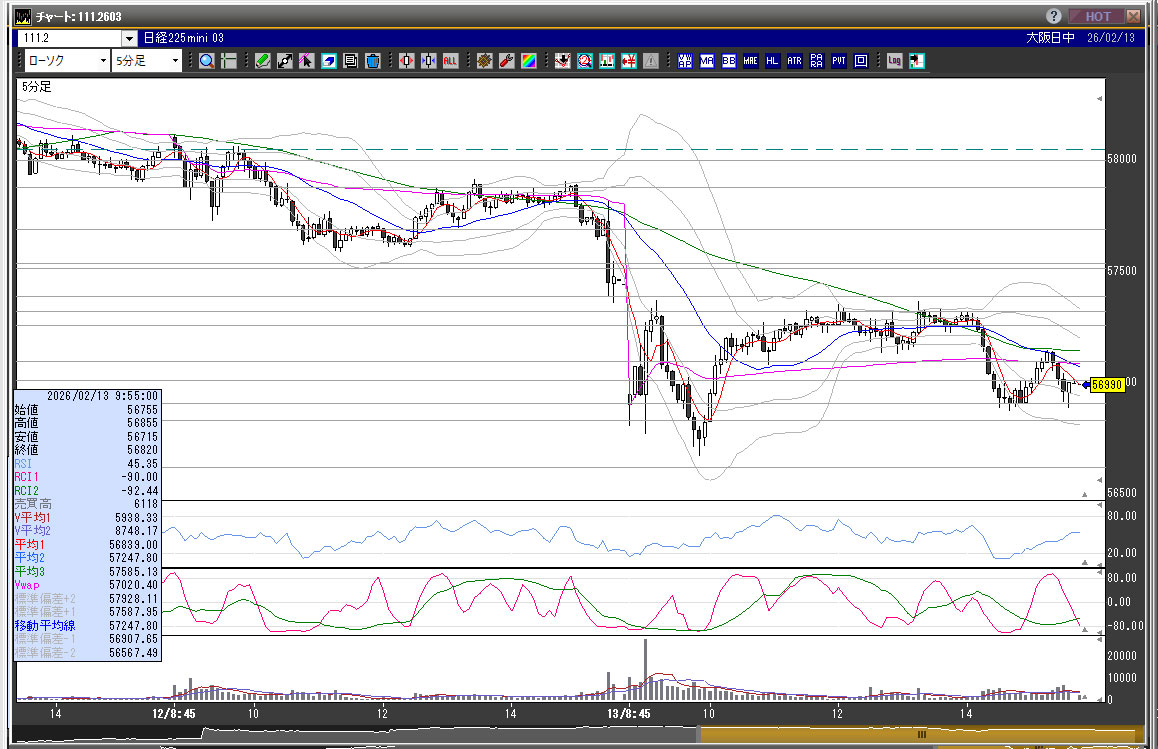Expand the 111.2 symbol code dropdown
1158x749 pixels.
pyautogui.click(x=129, y=38)
